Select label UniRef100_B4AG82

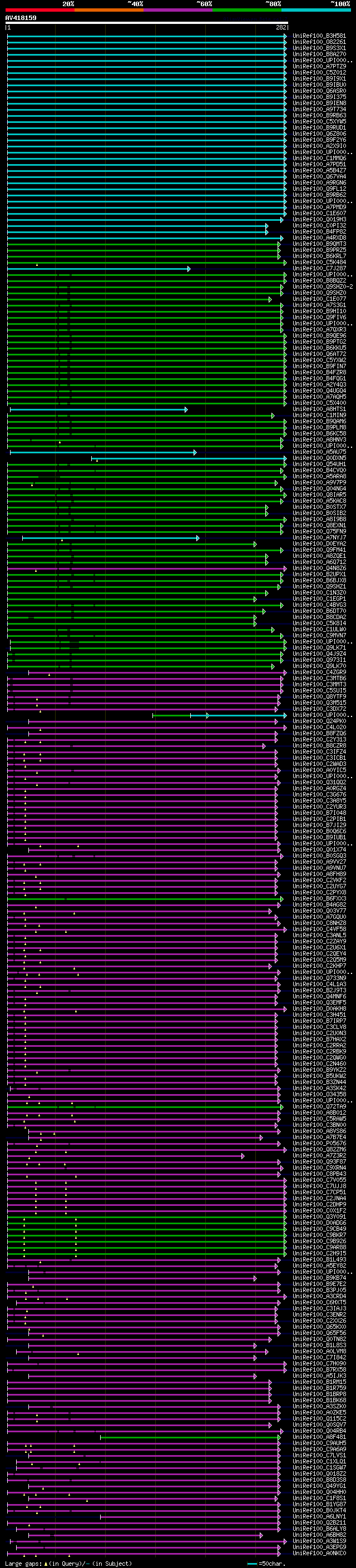[x=319, y=904]
